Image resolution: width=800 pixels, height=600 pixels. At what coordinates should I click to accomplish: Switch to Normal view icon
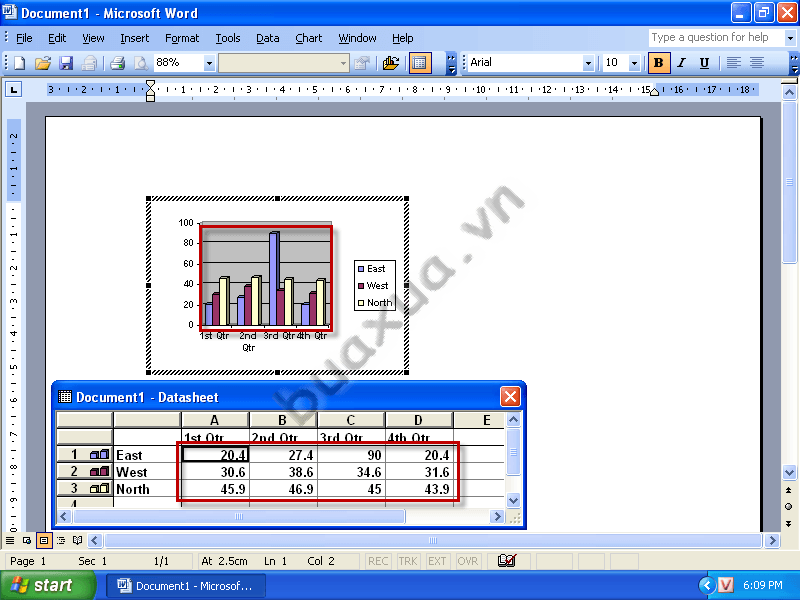pyautogui.click(x=10, y=540)
